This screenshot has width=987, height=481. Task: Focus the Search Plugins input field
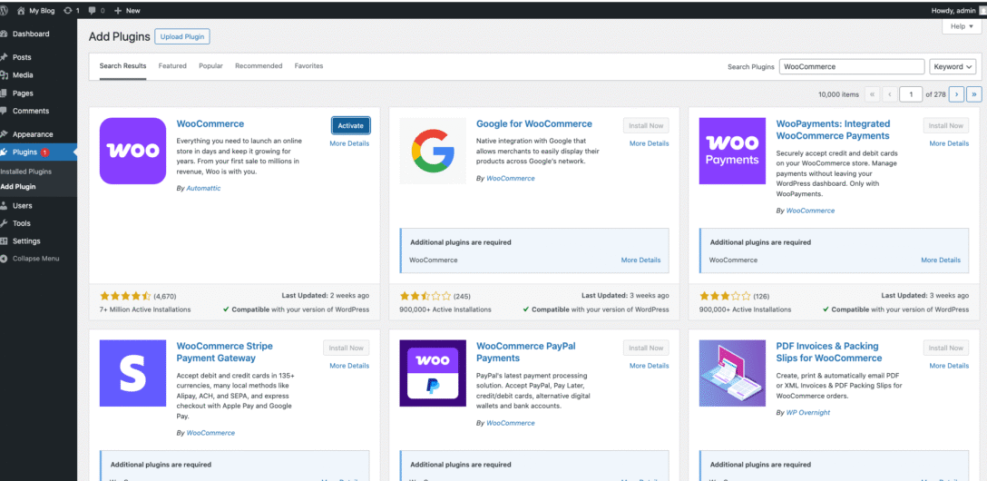tap(852, 67)
